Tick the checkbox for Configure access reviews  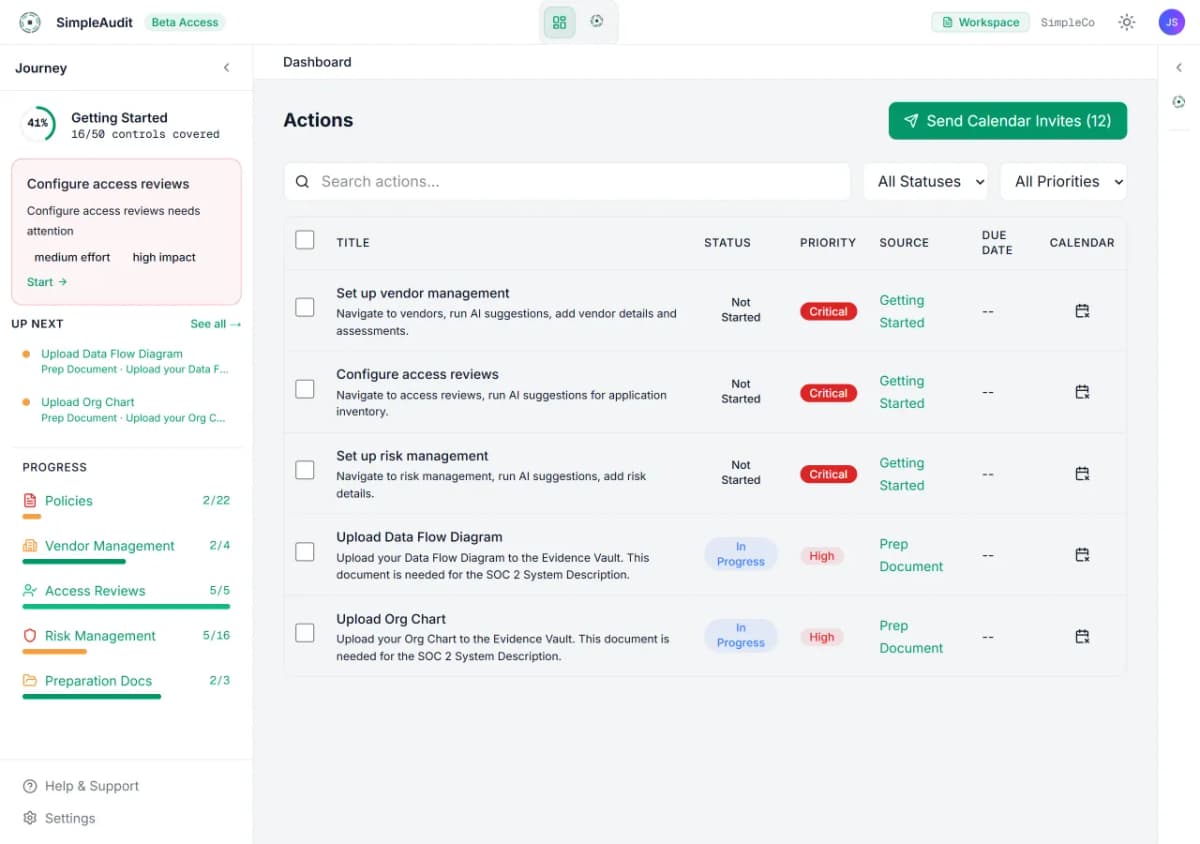pyautogui.click(x=305, y=388)
